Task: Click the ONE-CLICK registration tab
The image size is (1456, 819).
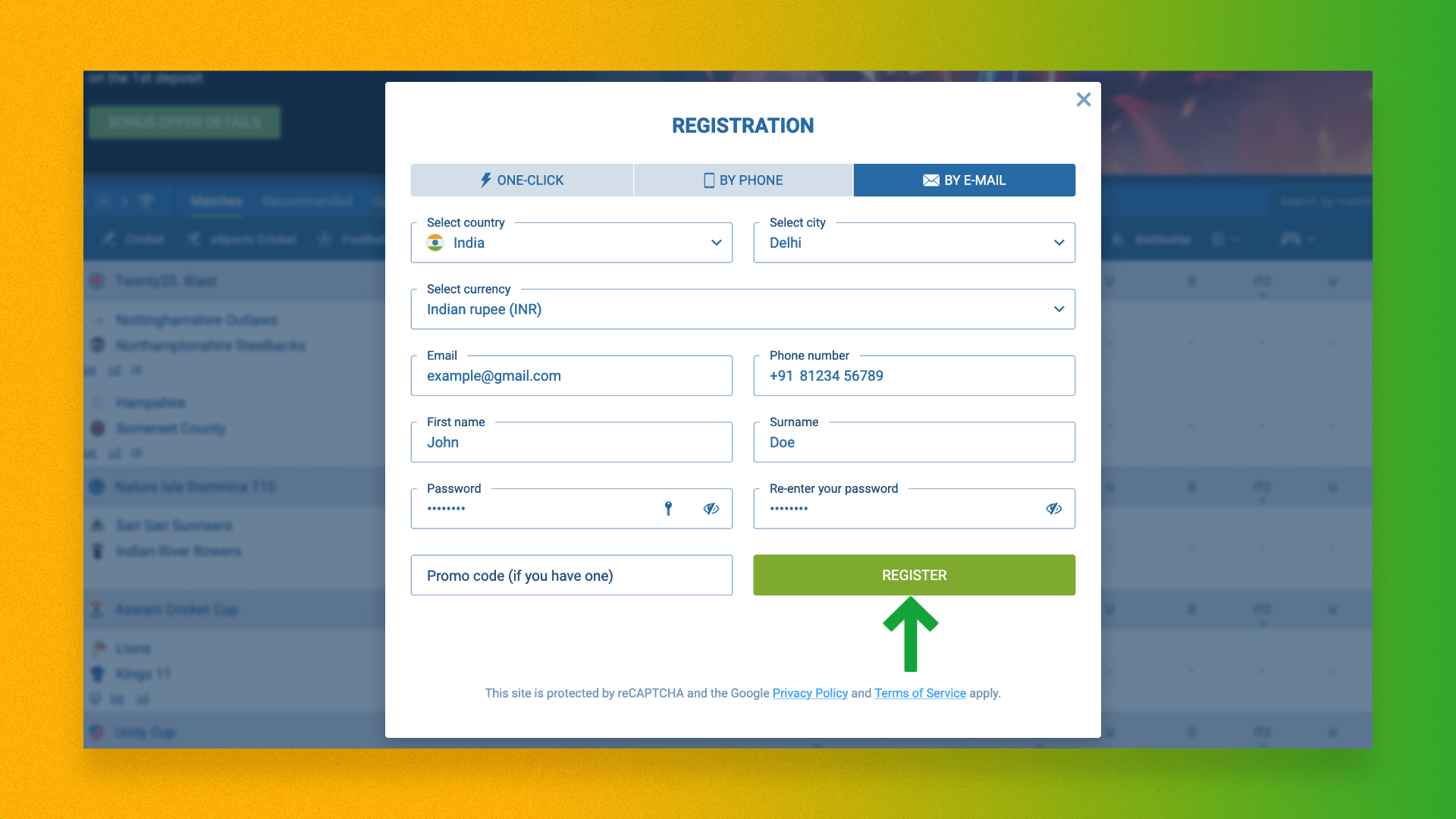Action: point(521,180)
